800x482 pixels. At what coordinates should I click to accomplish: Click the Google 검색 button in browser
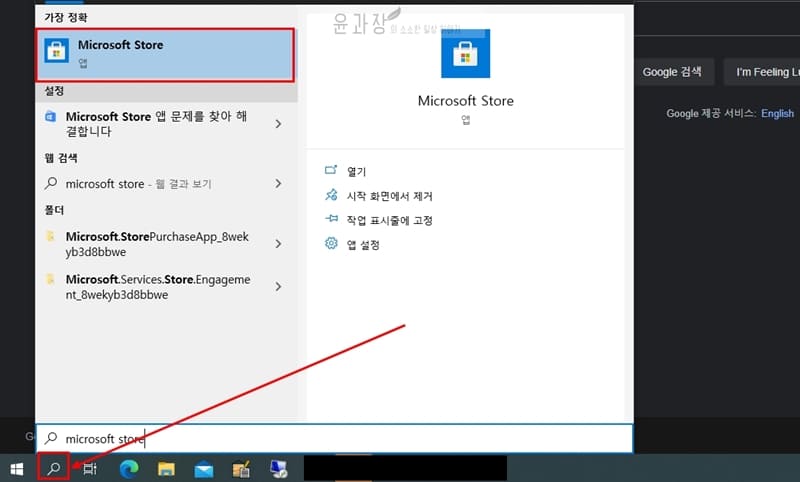tap(672, 72)
